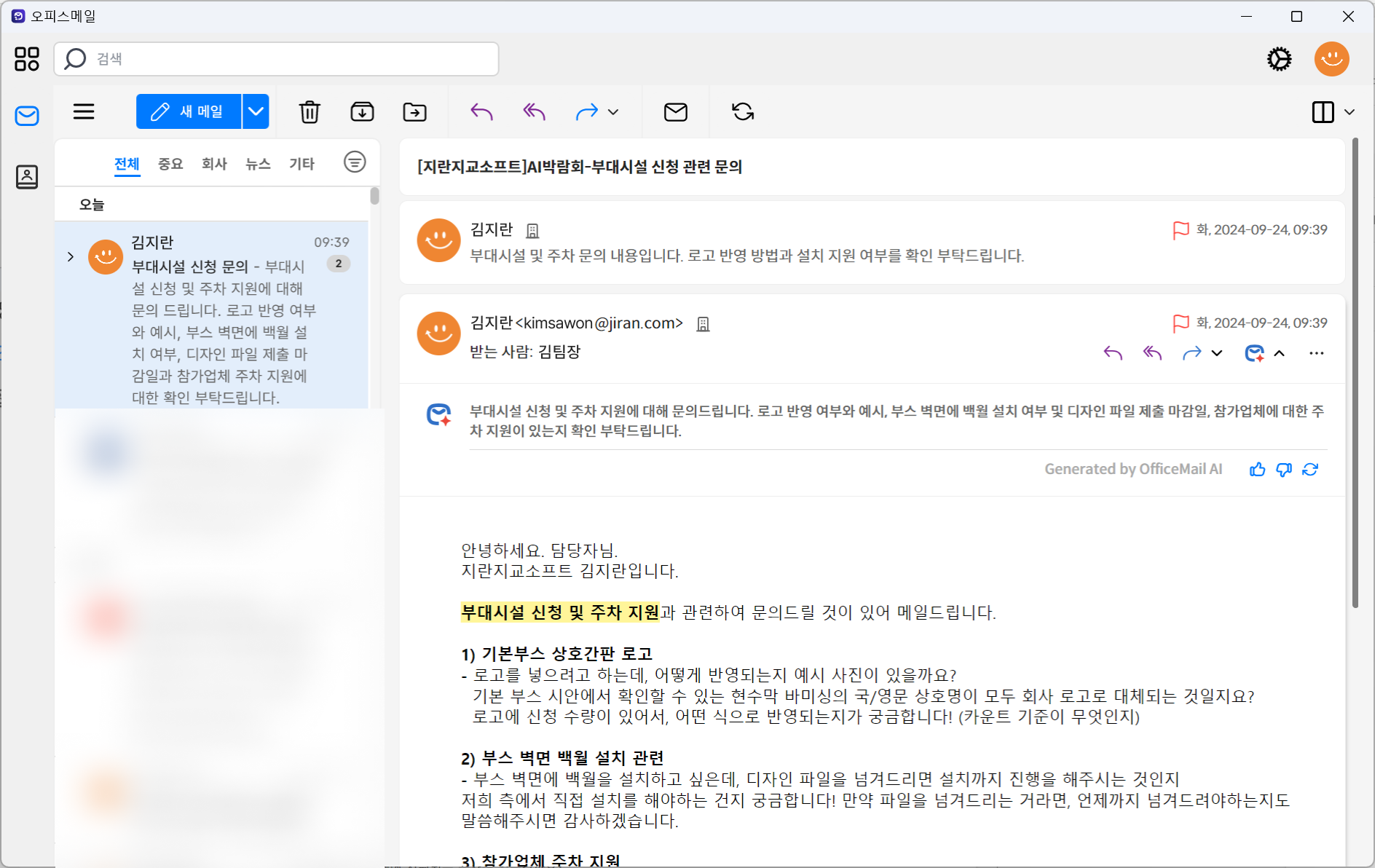
Task: Click the 오늘 group header
Action: point(92,205)
